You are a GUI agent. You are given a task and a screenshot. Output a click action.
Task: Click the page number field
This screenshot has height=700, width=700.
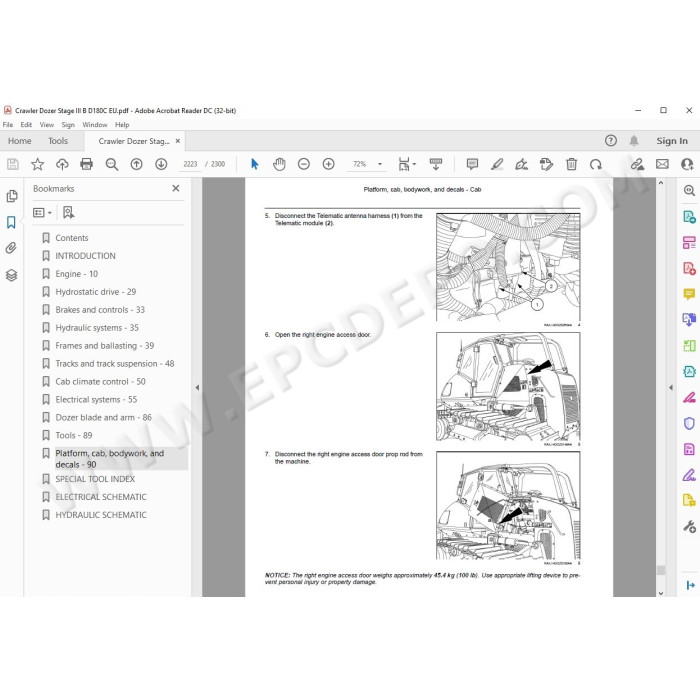[190, 164]
